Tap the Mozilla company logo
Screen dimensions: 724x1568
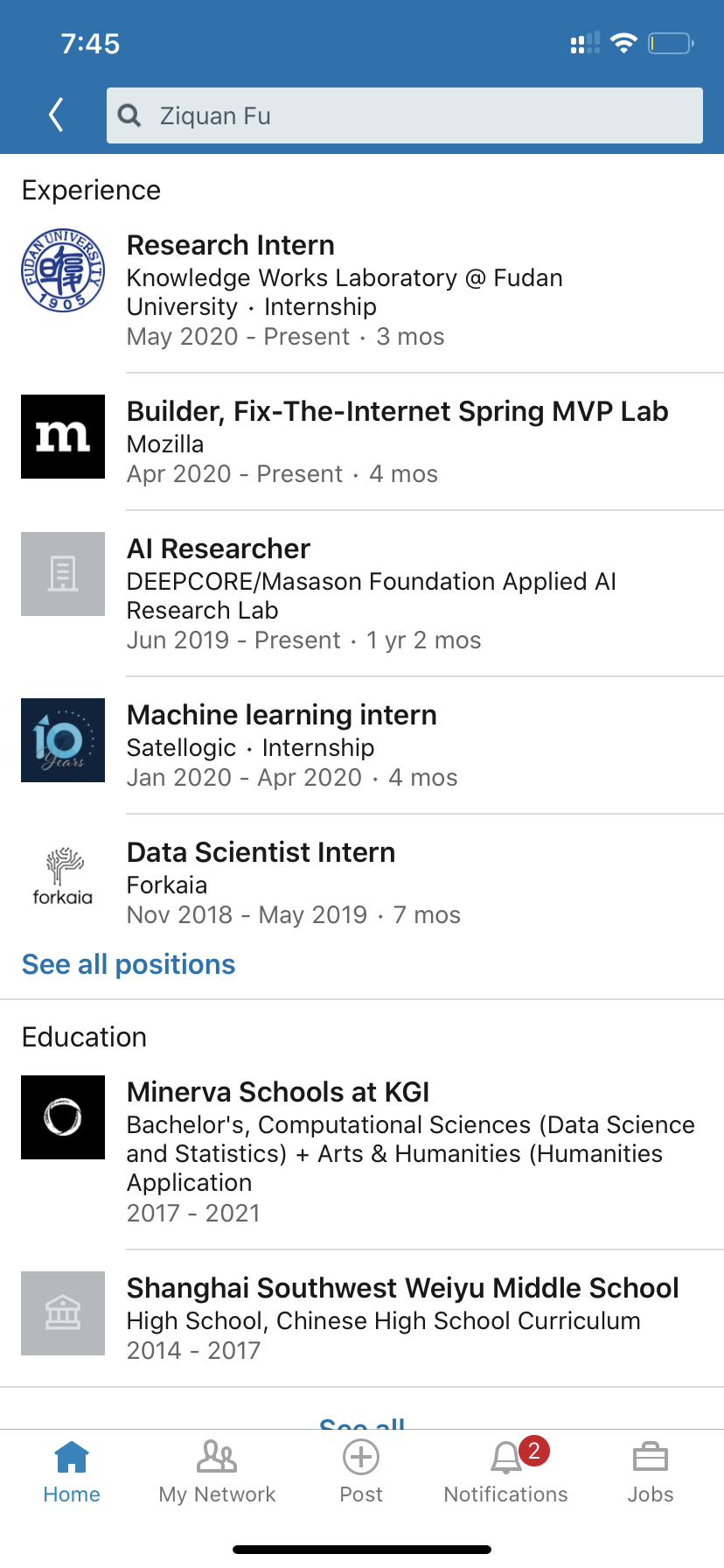pos(63,437)
